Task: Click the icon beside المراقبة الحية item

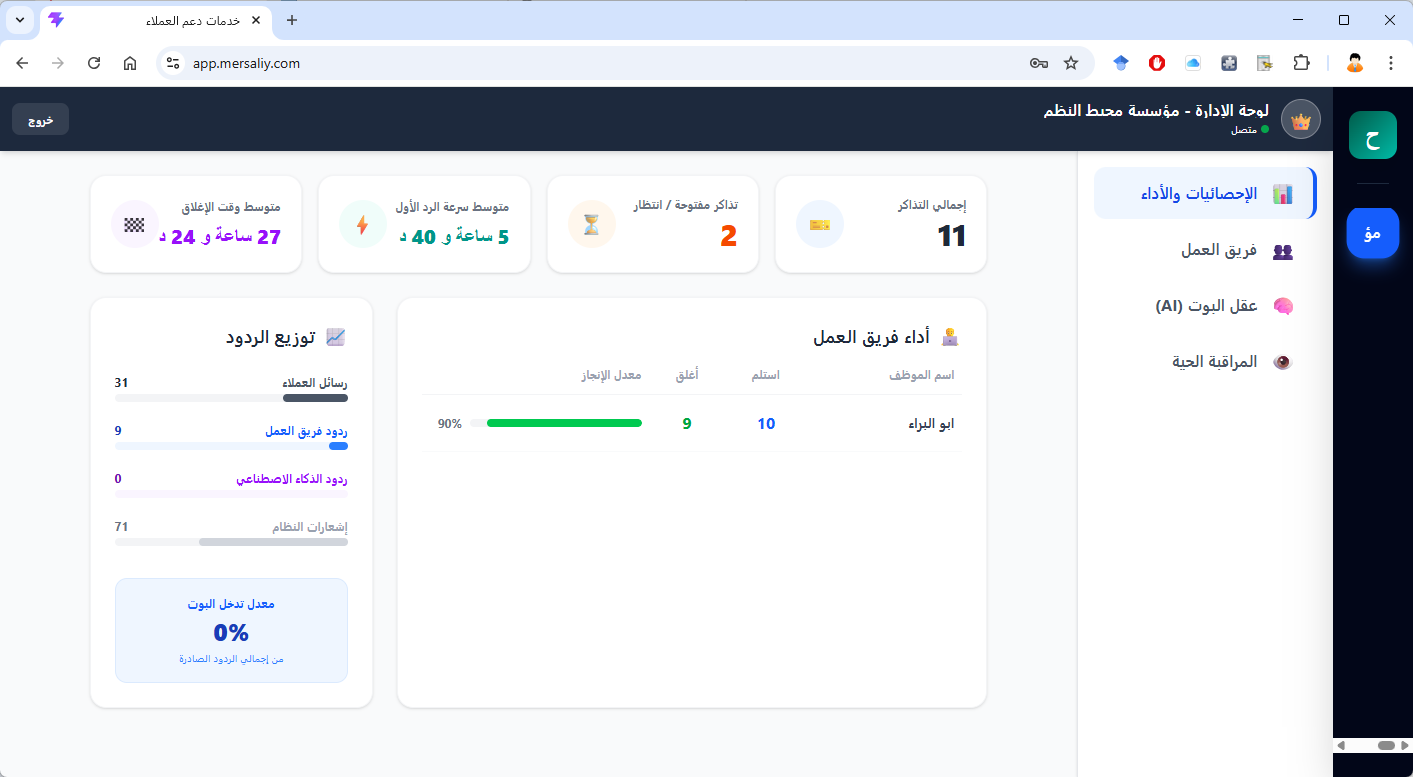Action: (x=1283, y=362)
